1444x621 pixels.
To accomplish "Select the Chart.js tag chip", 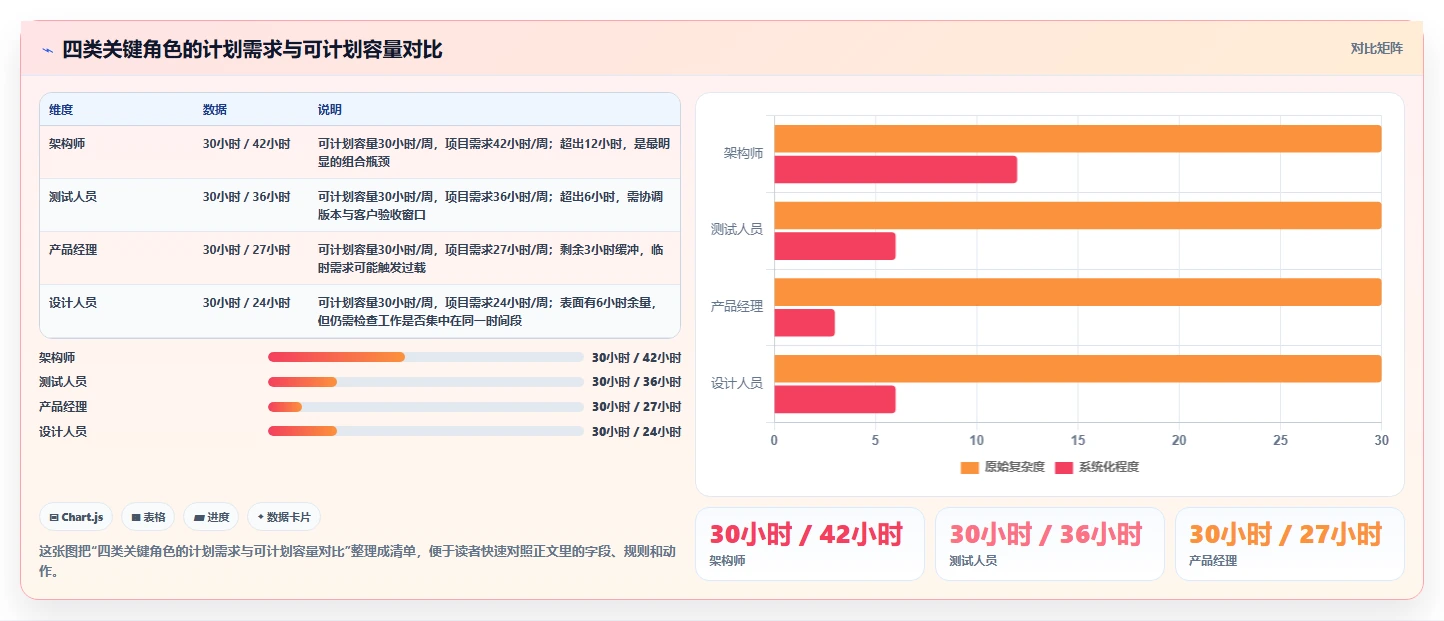I will point(77,517).
